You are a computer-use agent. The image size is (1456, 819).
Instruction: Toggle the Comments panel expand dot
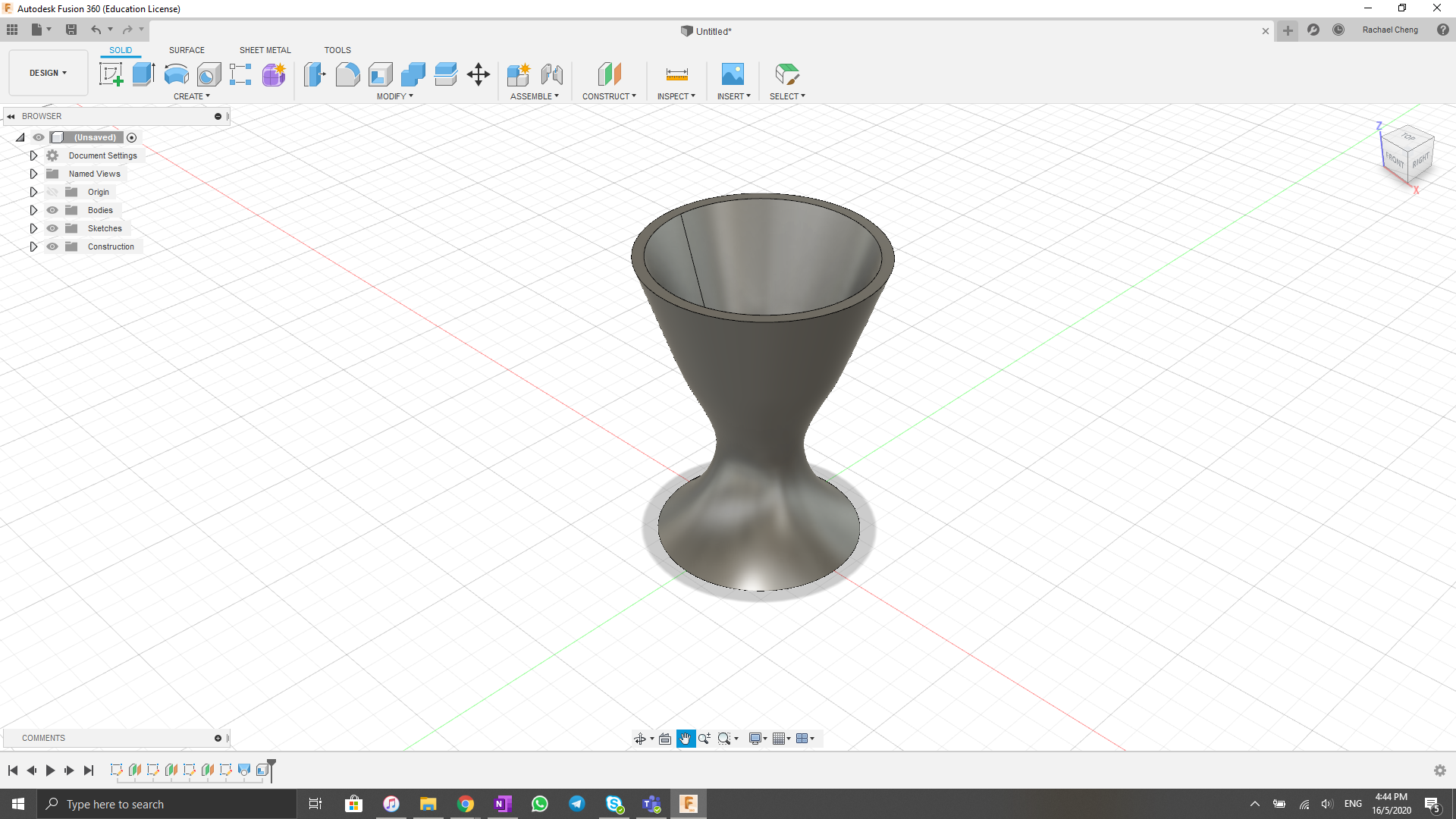point(218,738)
